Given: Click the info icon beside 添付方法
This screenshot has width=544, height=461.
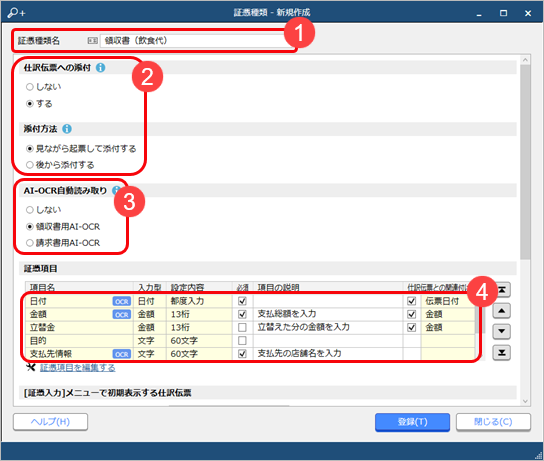Looking at the screenshot, I should (67, 129).
